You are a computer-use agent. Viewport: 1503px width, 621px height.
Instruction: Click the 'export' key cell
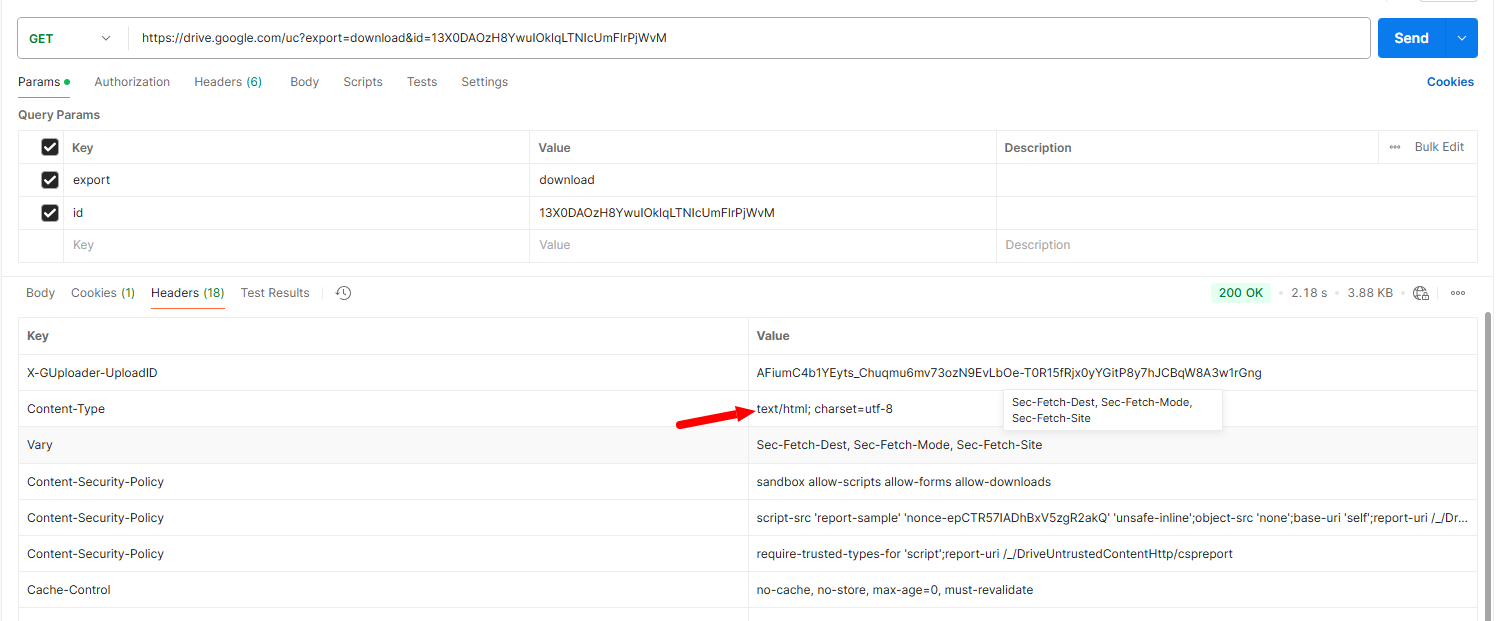point(296,180)
